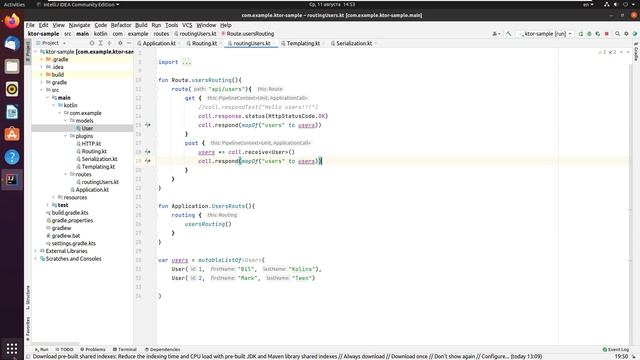Open Ubuntu Software from the dock

[x=12, y=134]
